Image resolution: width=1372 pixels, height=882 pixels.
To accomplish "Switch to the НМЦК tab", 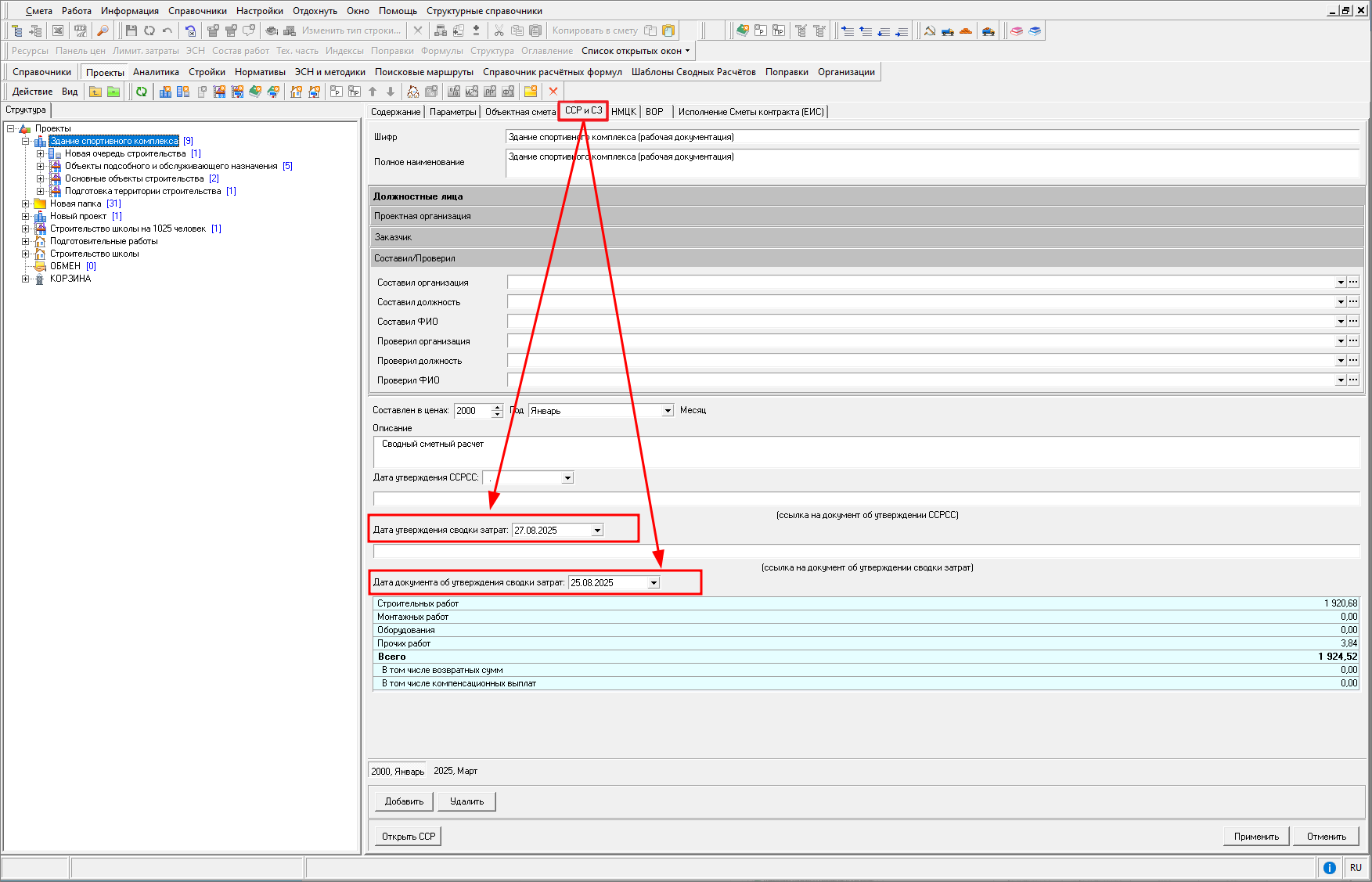I will click(623, 112).
